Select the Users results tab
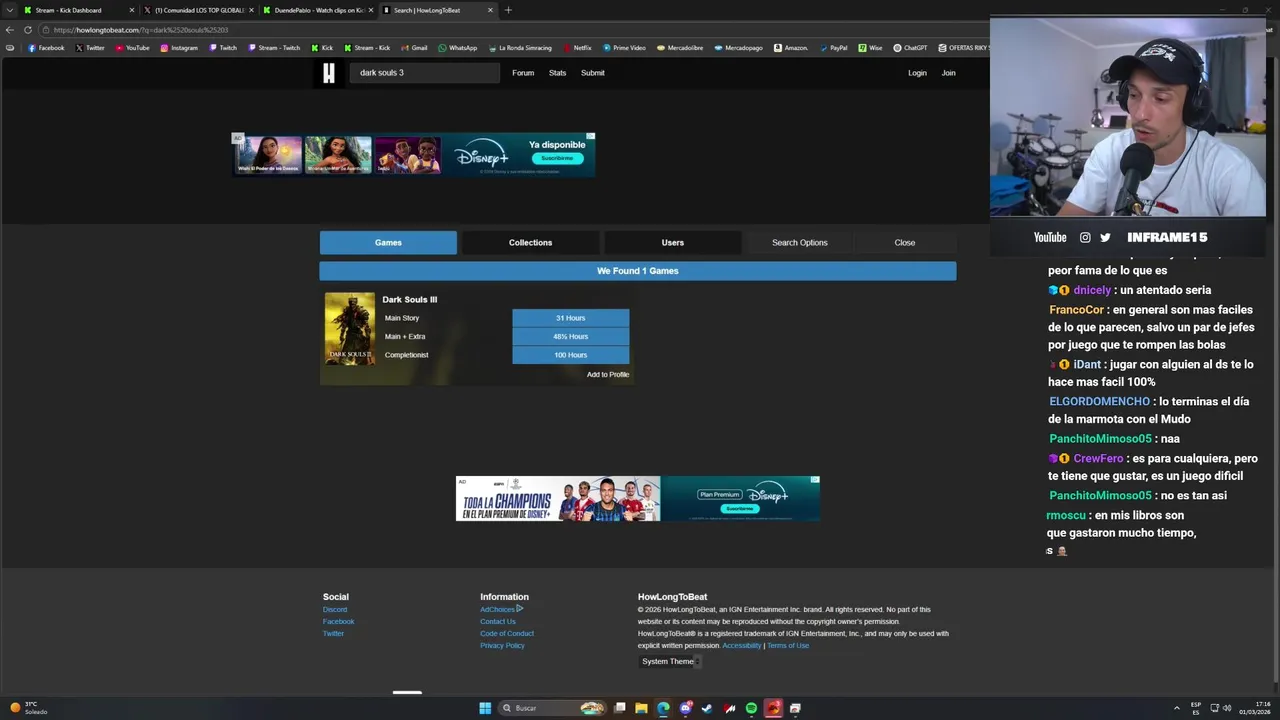The width and height of the screenshot is (1280, 720). (x=672, y=242)
